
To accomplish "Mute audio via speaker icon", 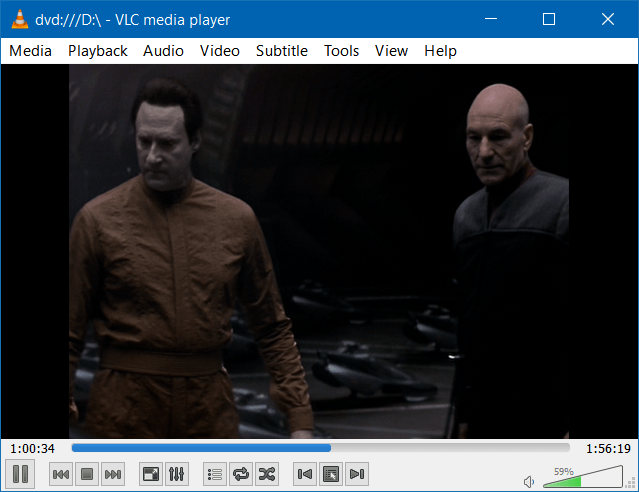I will (x=529, y=482).
